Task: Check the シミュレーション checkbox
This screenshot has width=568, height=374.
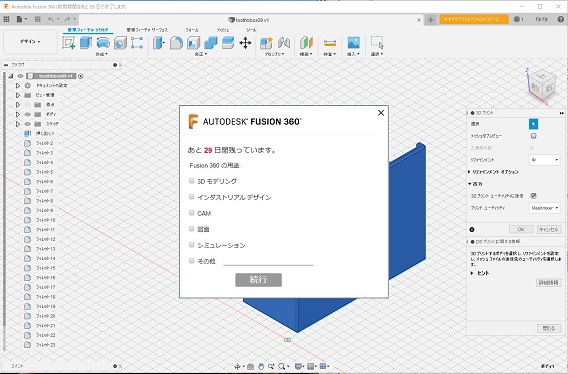Action: pyautogui.click(x=192, y=245)
